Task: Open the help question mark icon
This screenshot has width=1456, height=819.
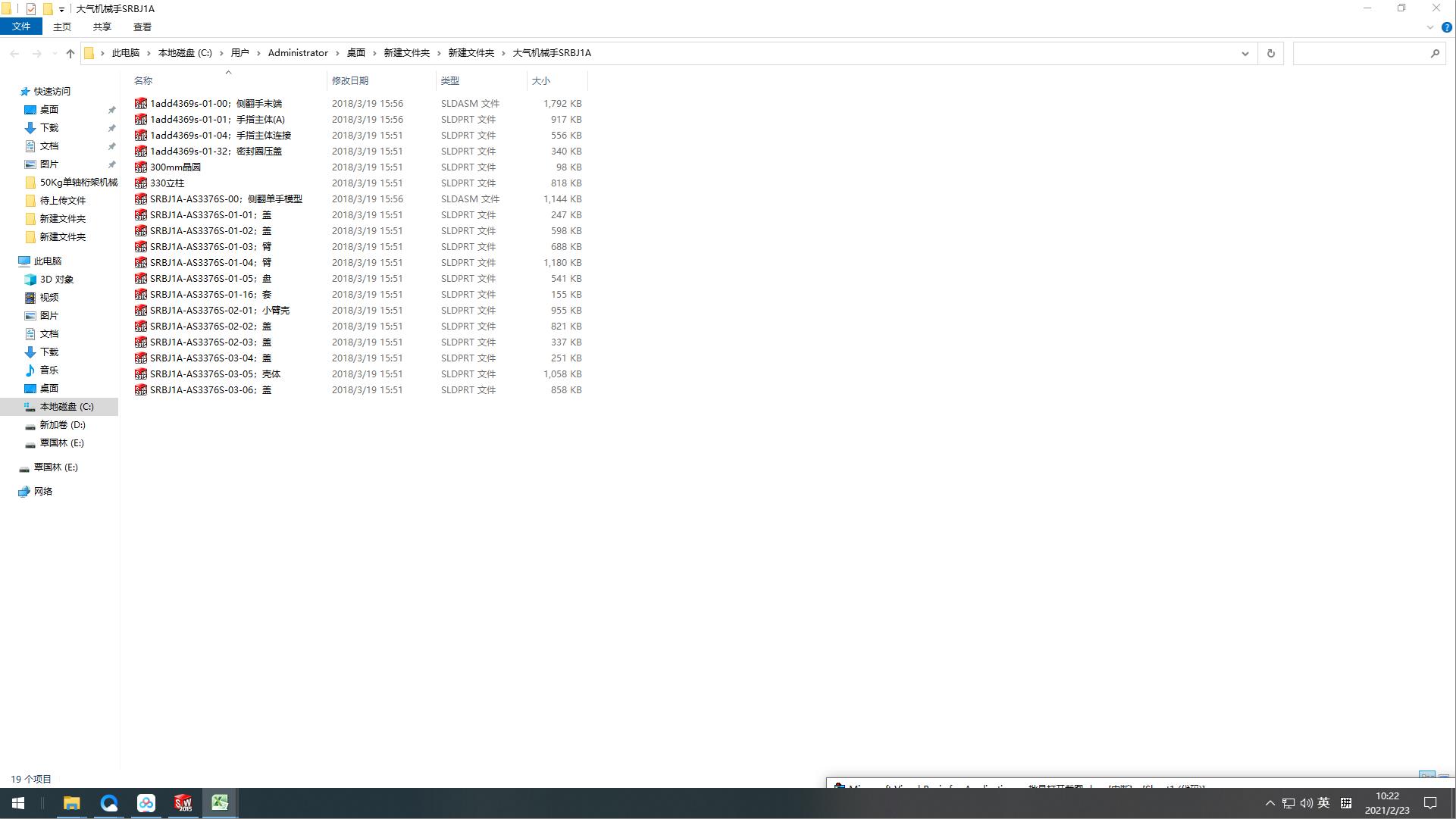Action: [x=1446, y=27]
